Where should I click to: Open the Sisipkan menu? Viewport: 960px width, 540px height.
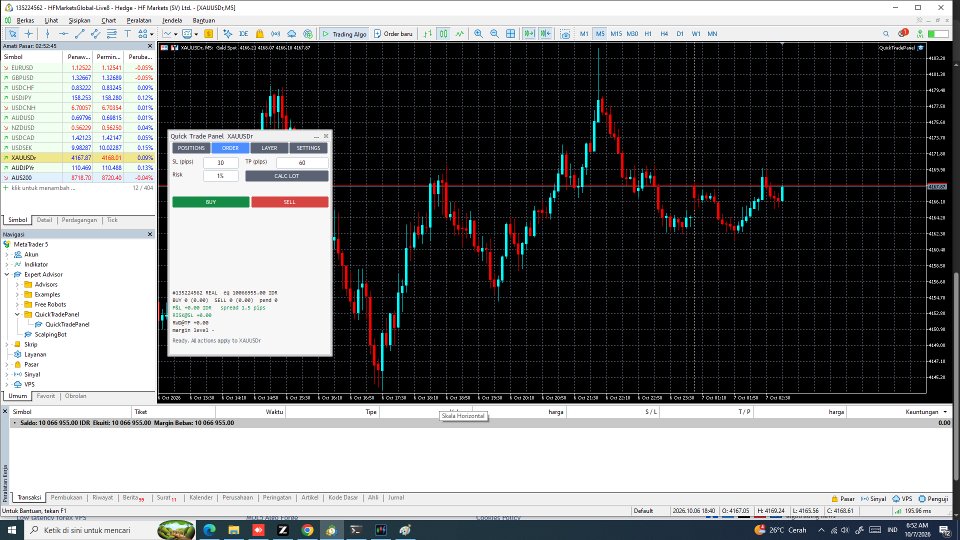coord(80,20)
